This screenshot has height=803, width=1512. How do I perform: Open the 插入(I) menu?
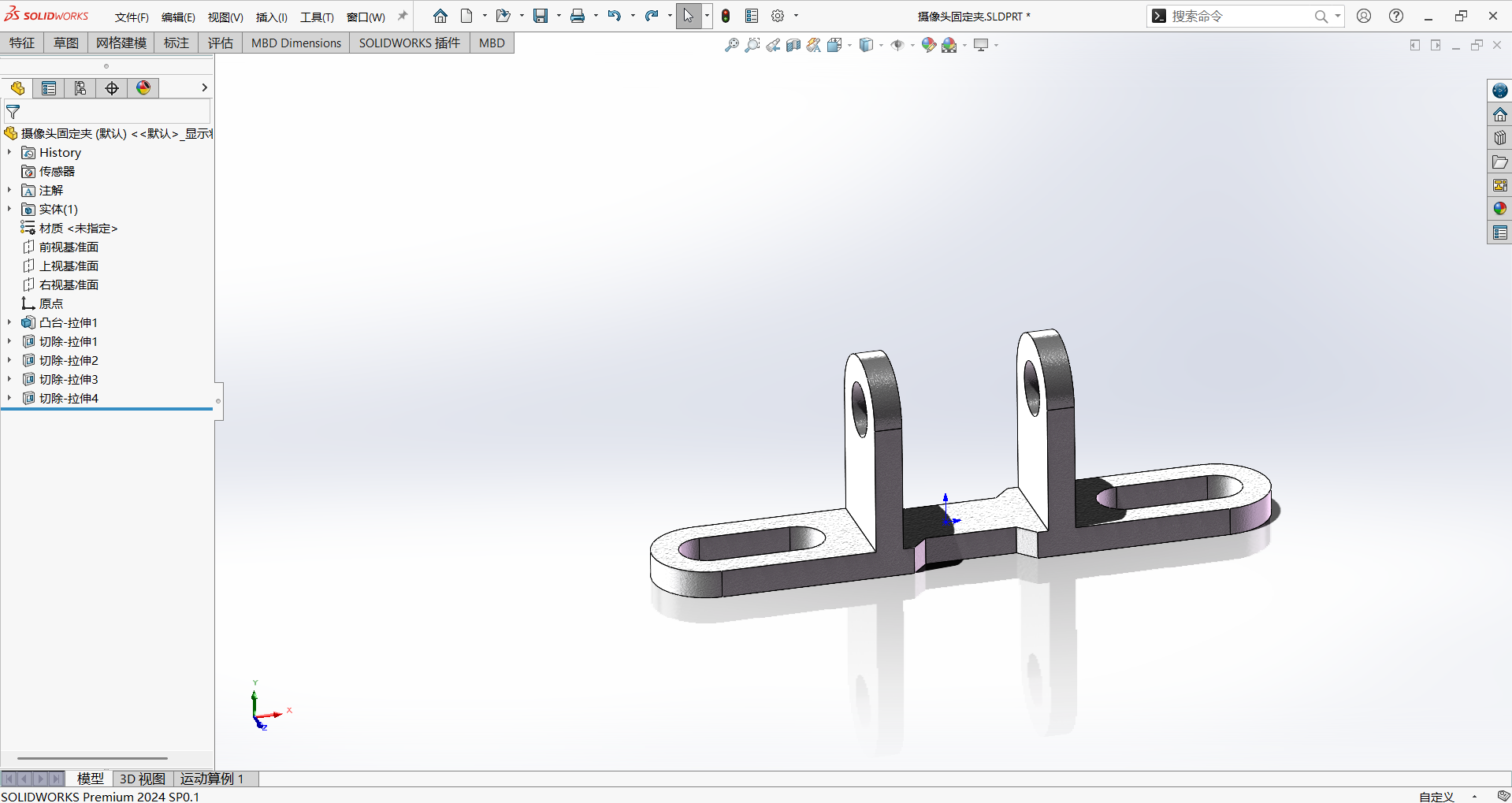coord(272,17)
